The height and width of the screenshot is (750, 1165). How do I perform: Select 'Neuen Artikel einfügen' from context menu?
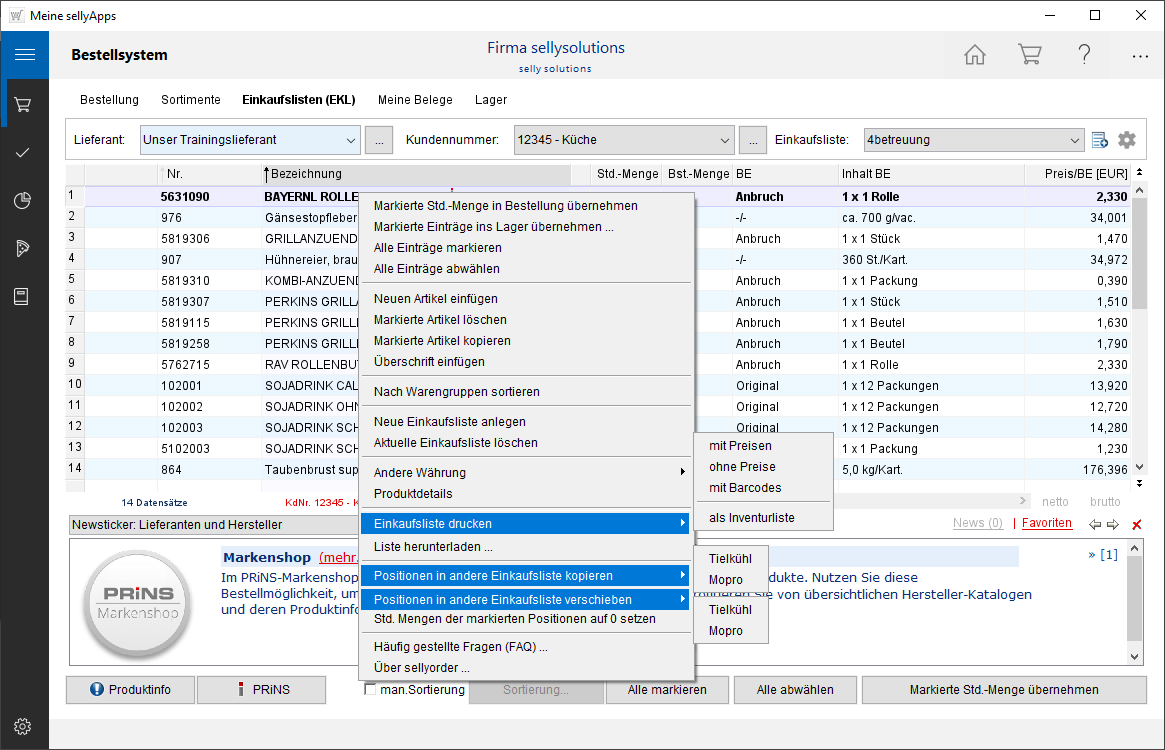[x=435, y=299]
